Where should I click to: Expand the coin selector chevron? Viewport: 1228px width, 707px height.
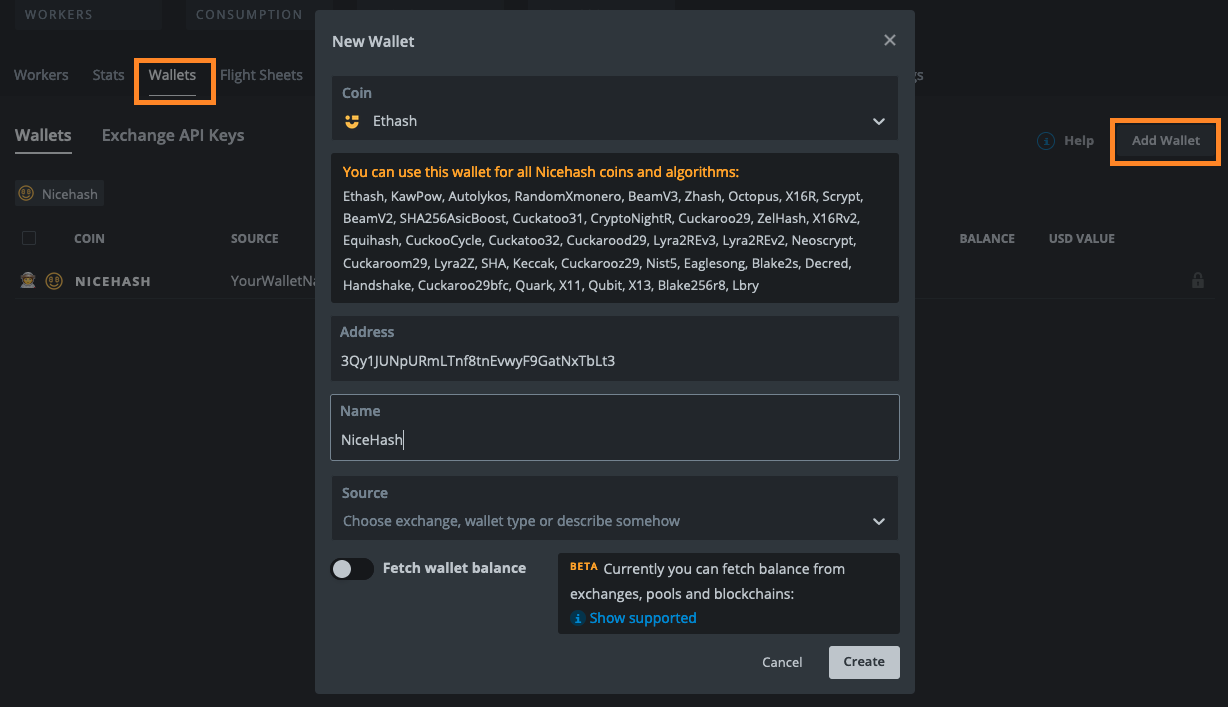click(x=878, y=120)
